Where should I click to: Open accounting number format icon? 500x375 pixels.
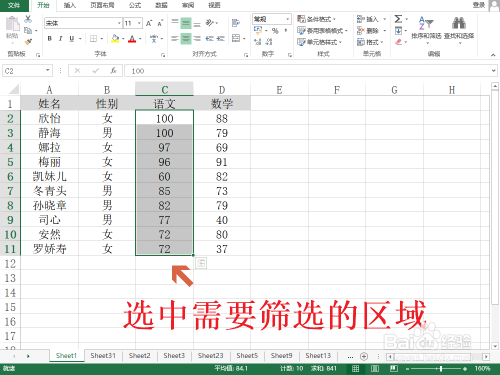click(258, 30)
